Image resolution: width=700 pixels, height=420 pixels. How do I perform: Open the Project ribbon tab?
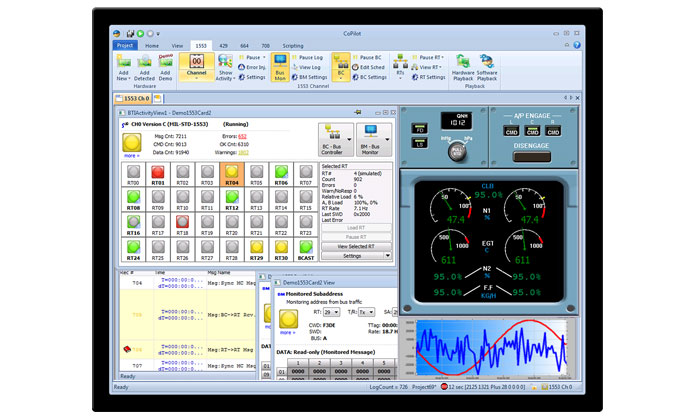pyautogui.click(x=125, y=46)
